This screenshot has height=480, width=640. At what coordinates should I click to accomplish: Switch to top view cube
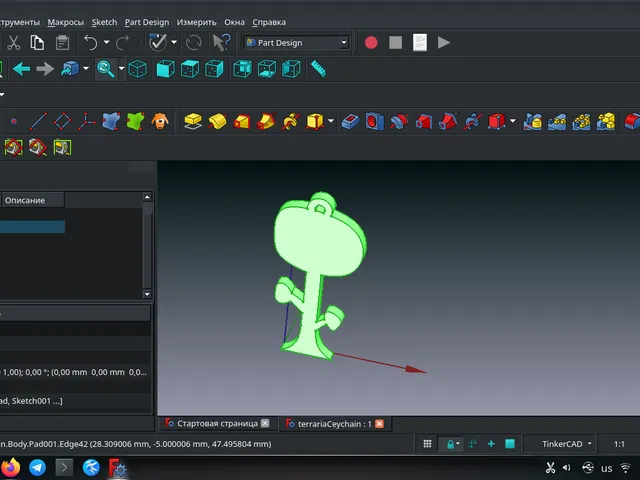(190, 69)
